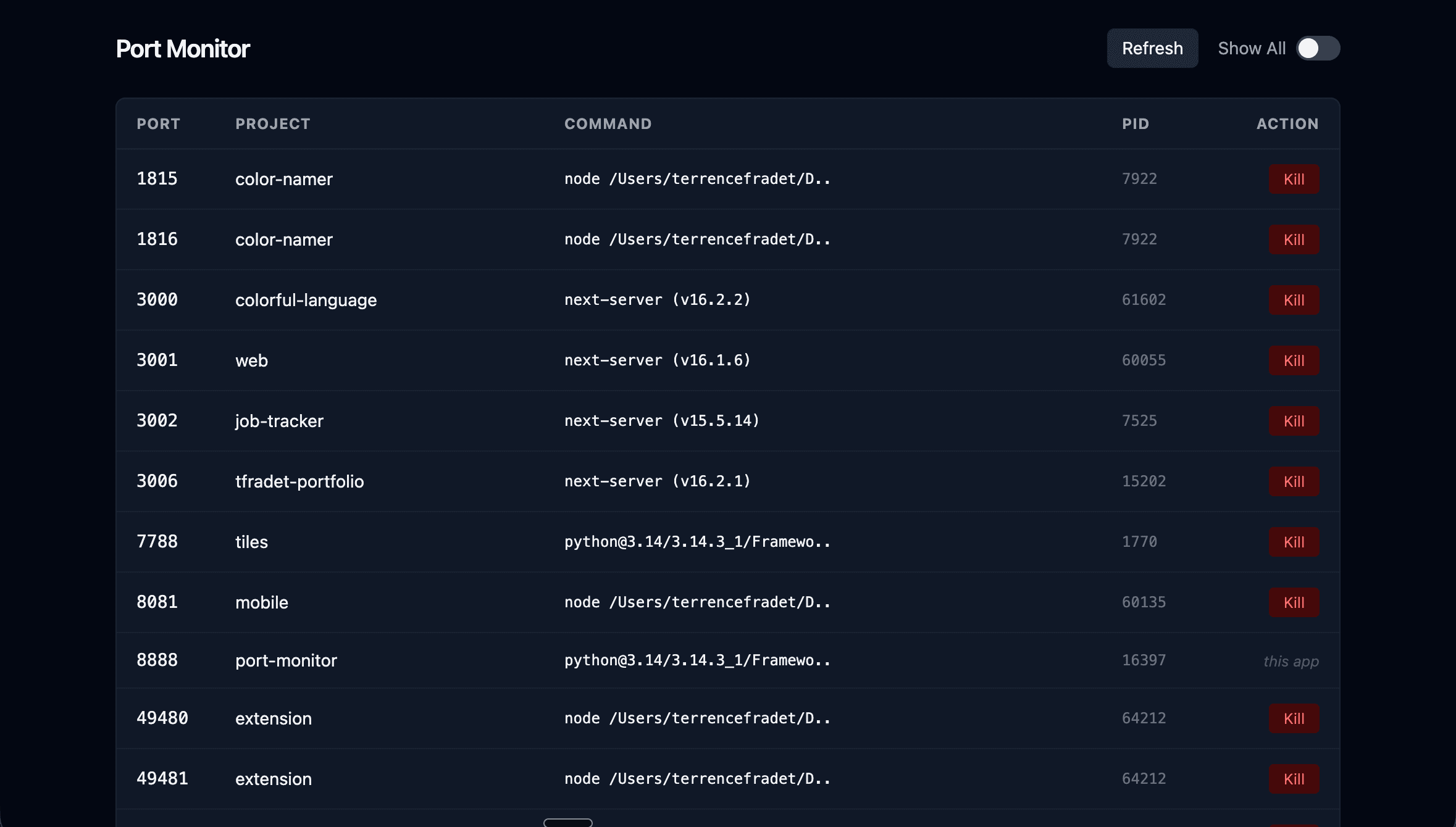The width and height of the screenshot is (1456, 827).
Task: Sort the table by the PORT column
Action: (x=158, y=123)
